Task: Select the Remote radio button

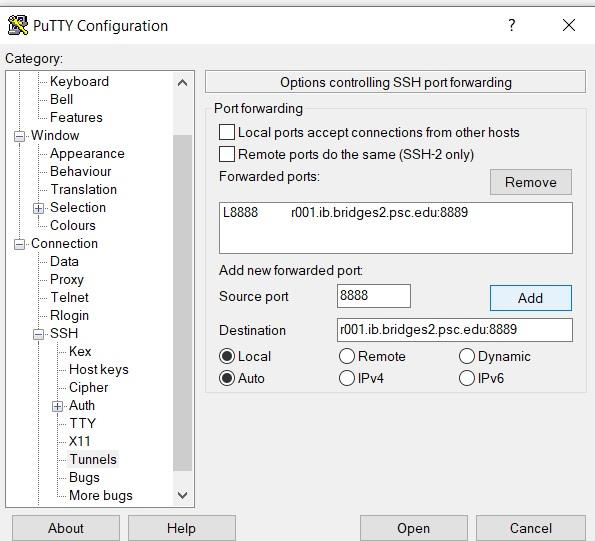Action: tap(347, 356)
